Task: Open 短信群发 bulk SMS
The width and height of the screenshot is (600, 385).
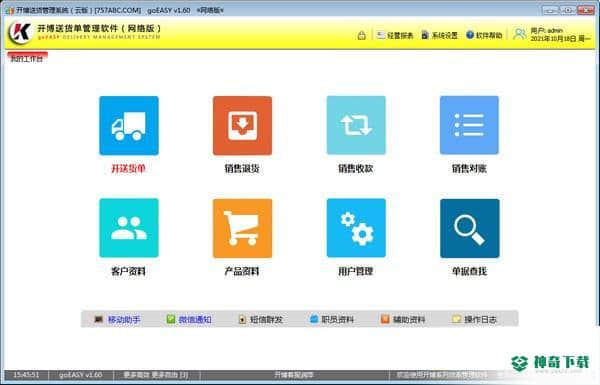Action: pos(261,319)
